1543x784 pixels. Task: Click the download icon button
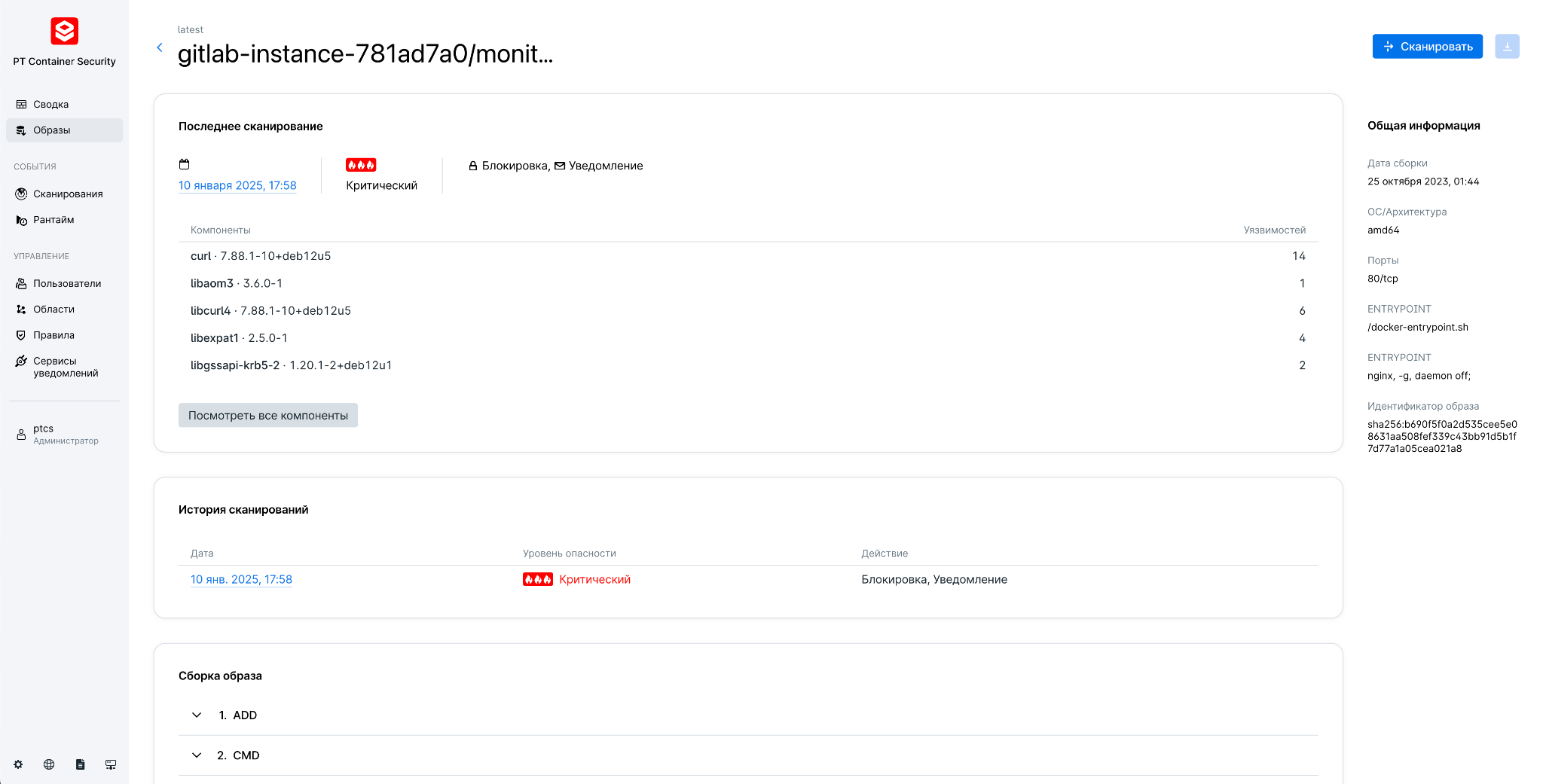1507,46
